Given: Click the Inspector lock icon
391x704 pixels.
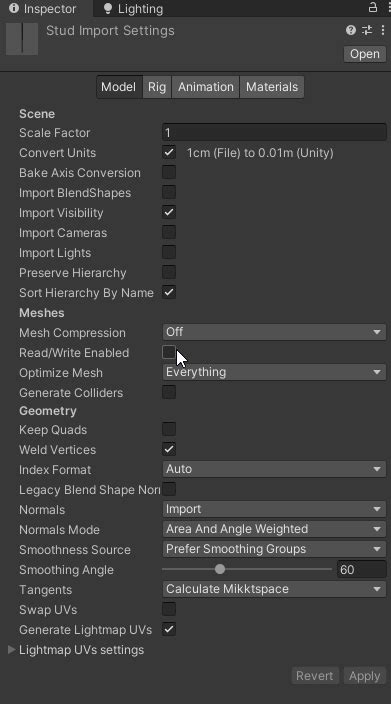Looking at the screenshot, I should (x=373, y=7).
